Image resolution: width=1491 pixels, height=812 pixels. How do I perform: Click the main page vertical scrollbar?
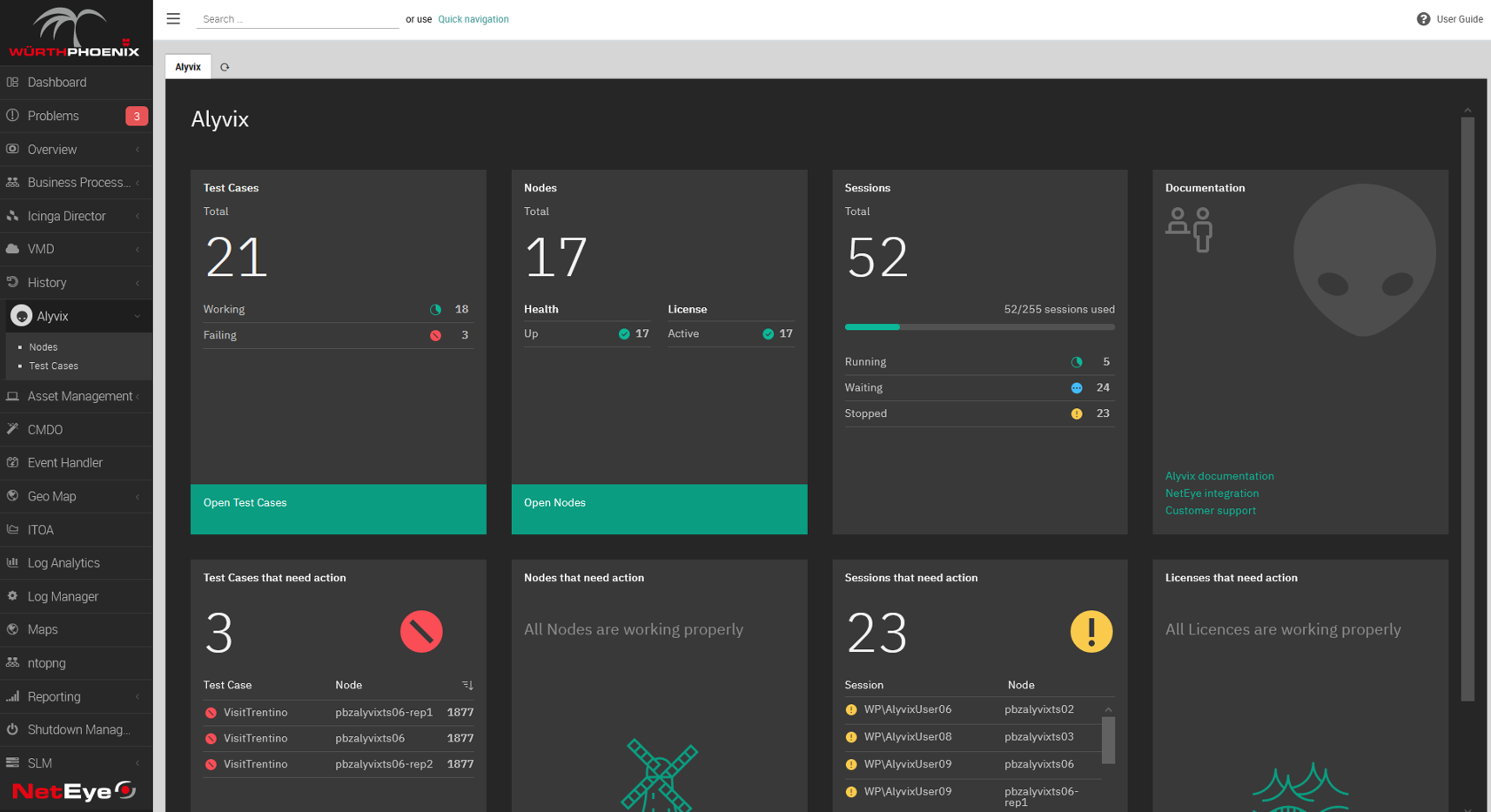coord(1467,409)
